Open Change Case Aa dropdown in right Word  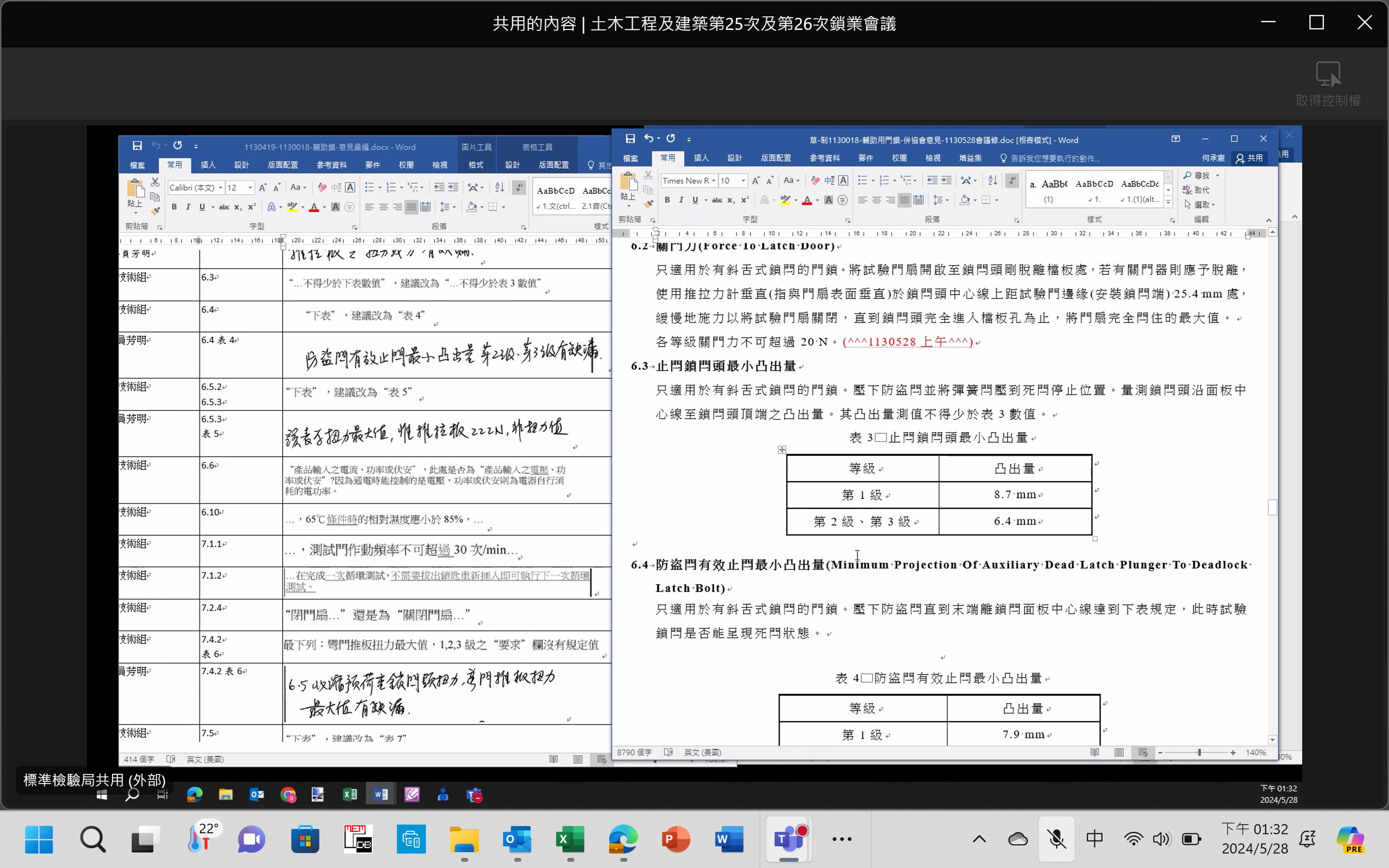pyautogui.click(x=791, y=180)
